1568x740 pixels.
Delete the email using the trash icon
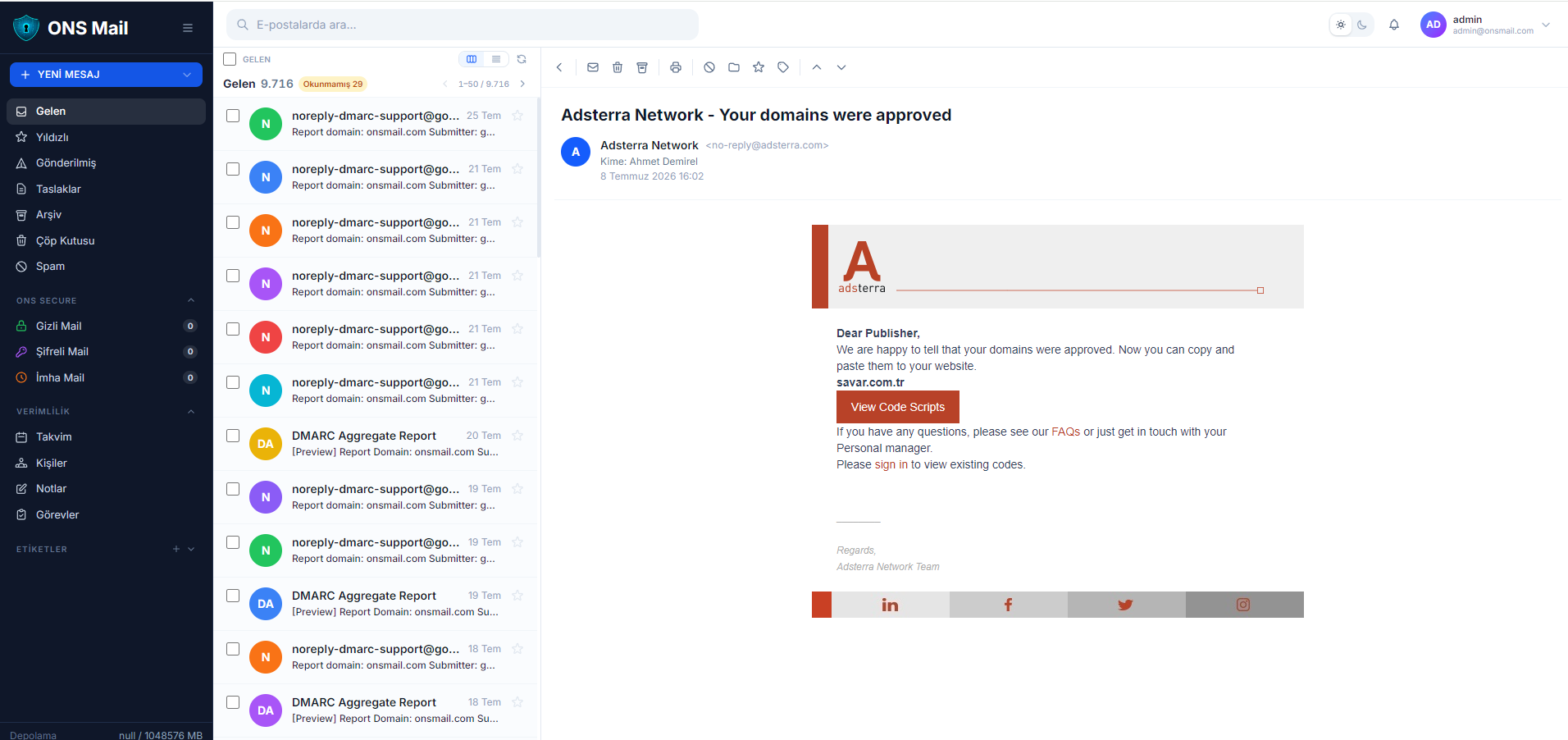pos(618,67)
